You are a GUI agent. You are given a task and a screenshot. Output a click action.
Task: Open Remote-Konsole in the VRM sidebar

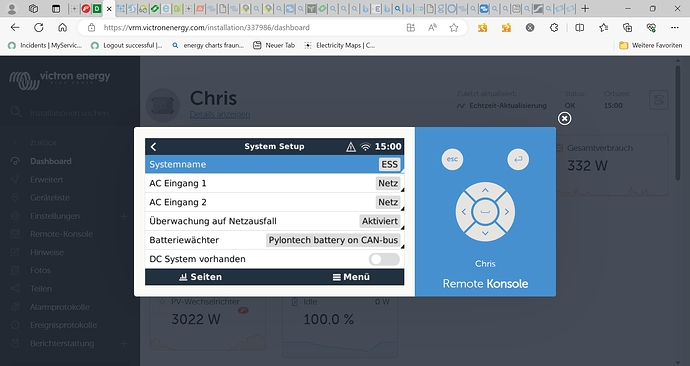click(62, 234)
